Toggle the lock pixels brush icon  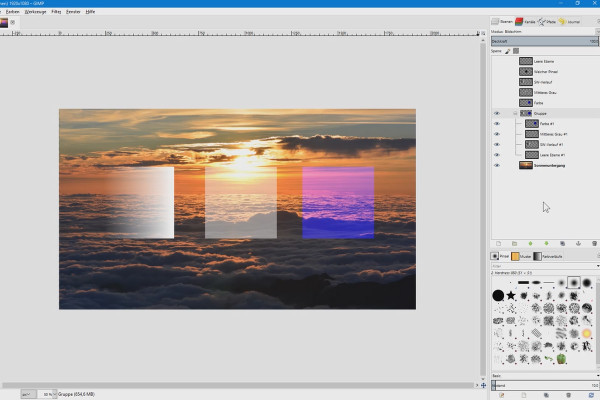click(507, 51)
